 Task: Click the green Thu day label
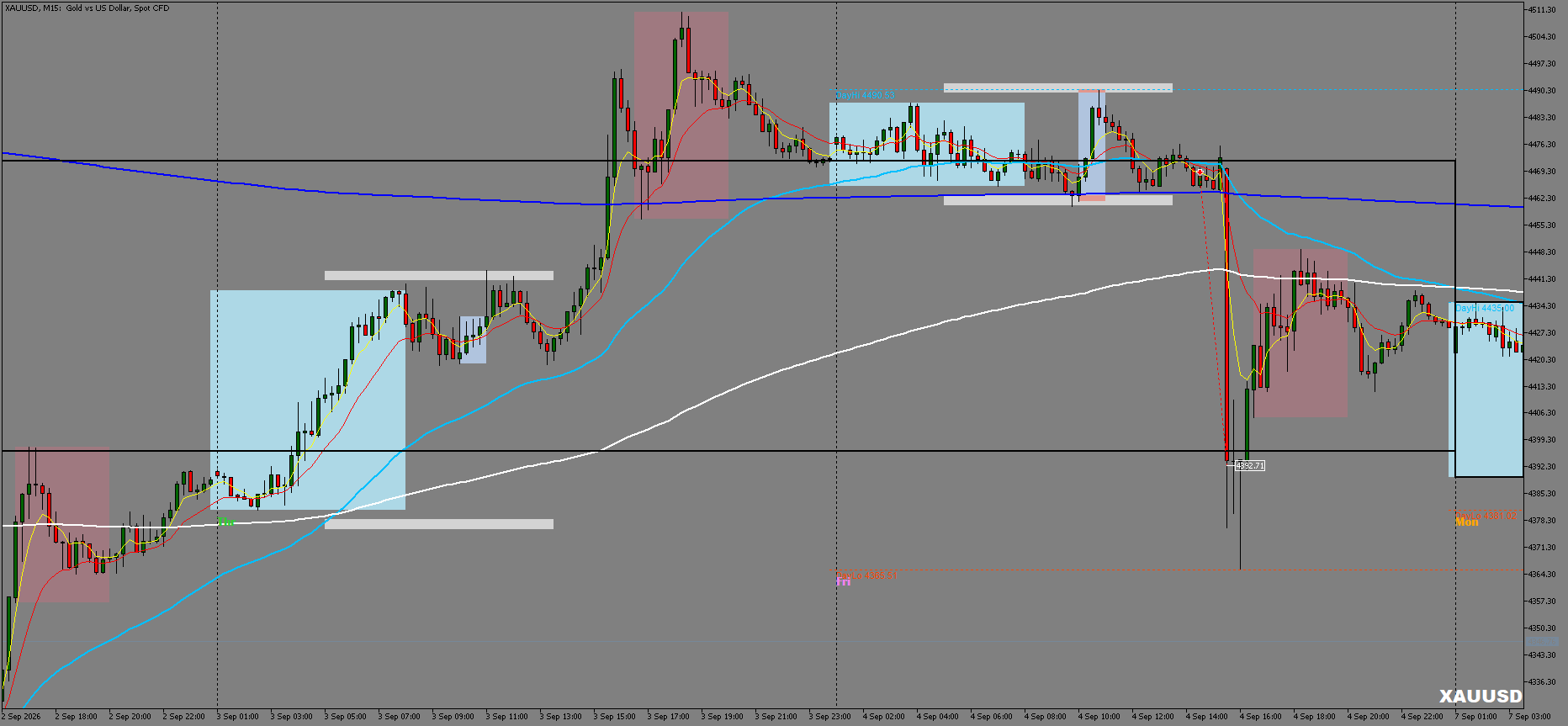coord(225,522)
